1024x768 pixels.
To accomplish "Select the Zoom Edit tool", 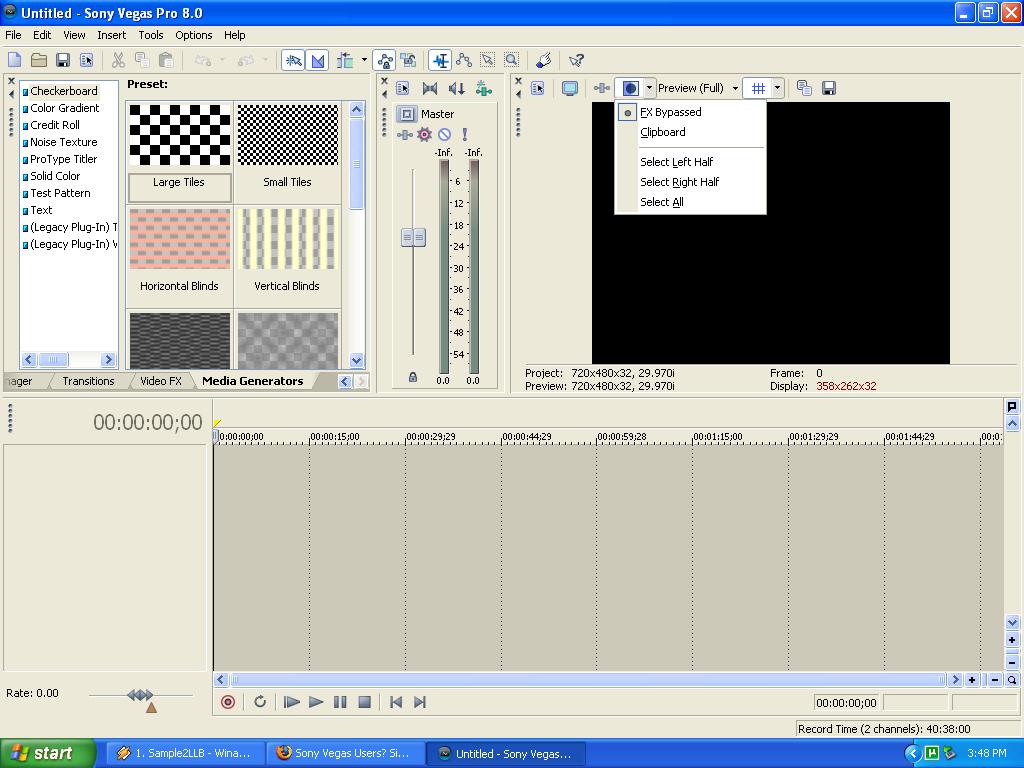I will click(x=512, y=61).
